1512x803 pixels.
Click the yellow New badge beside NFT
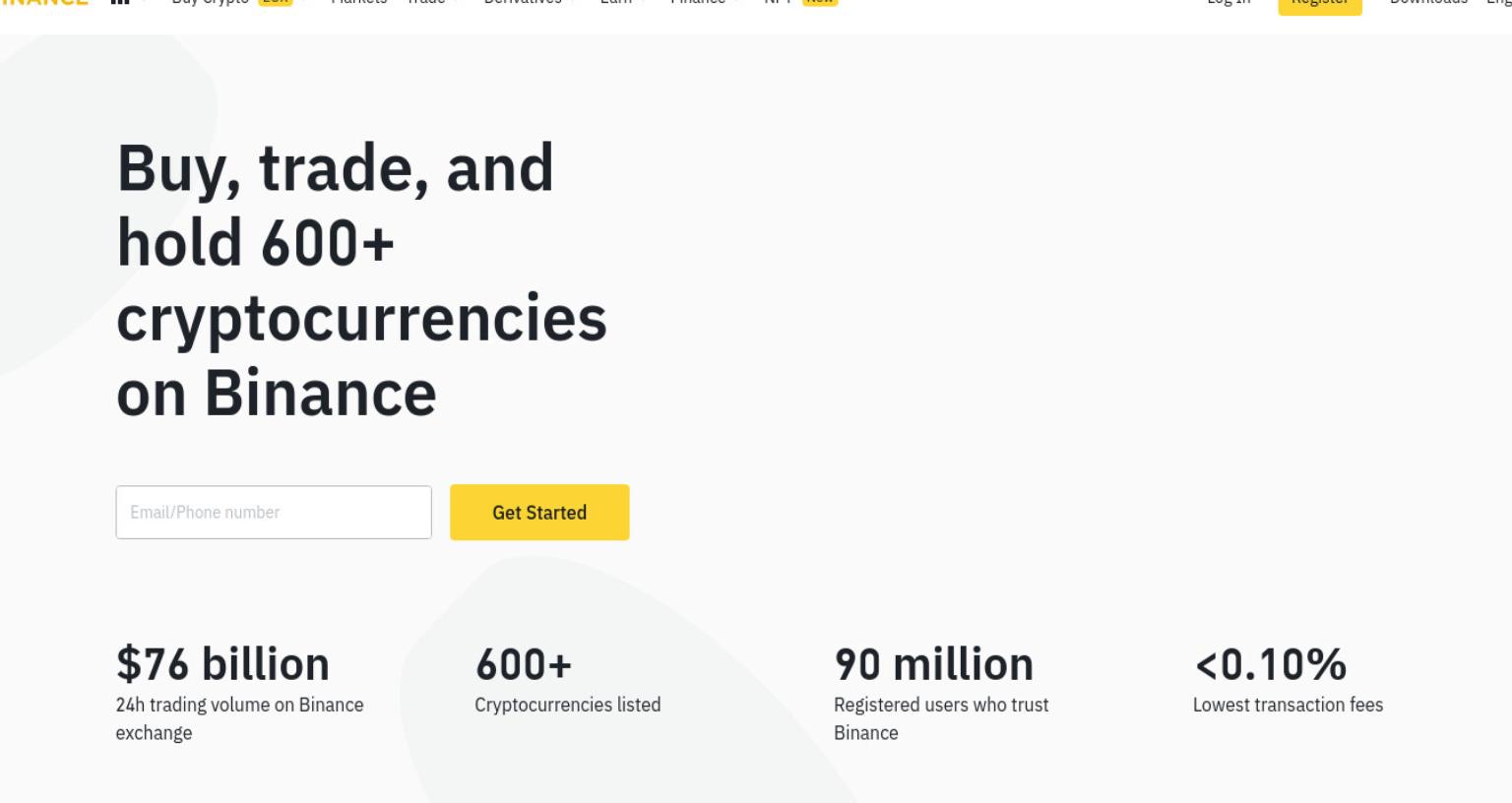tap(820, 3)
